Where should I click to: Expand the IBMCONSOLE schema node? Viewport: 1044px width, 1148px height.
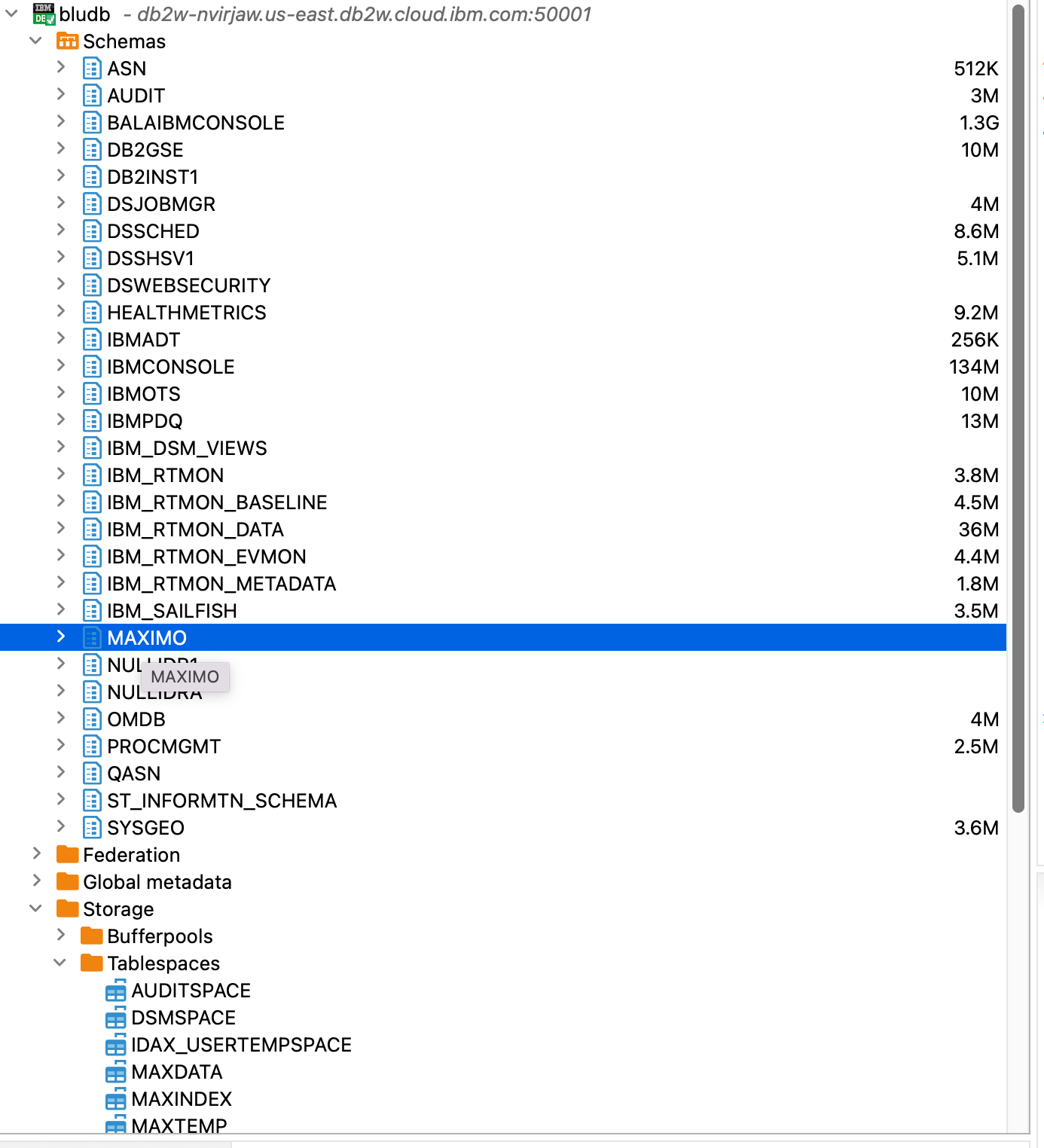[x=62, y=366]
